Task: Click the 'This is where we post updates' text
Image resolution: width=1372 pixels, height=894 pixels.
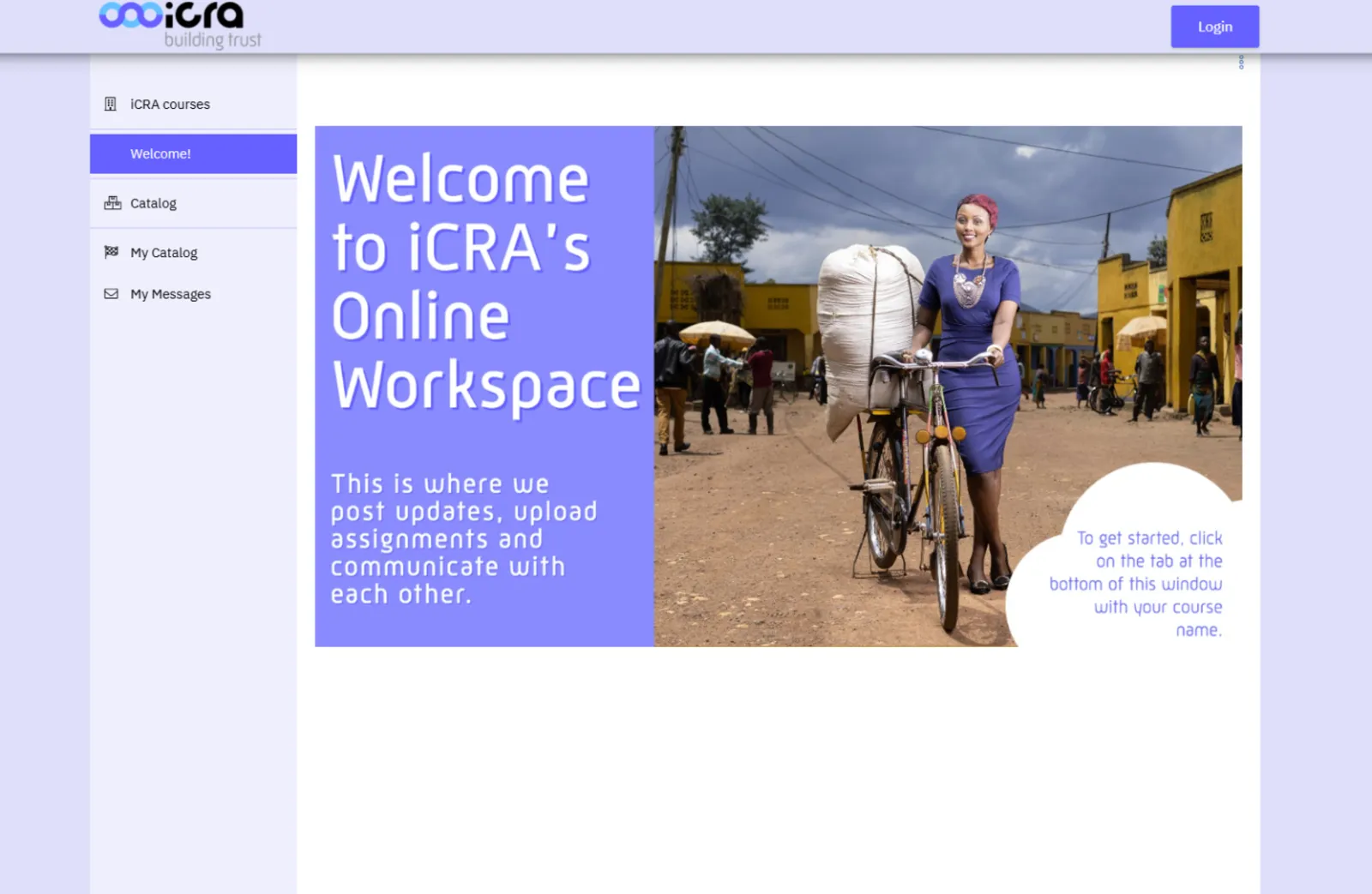Action: (x=464, y=538)
